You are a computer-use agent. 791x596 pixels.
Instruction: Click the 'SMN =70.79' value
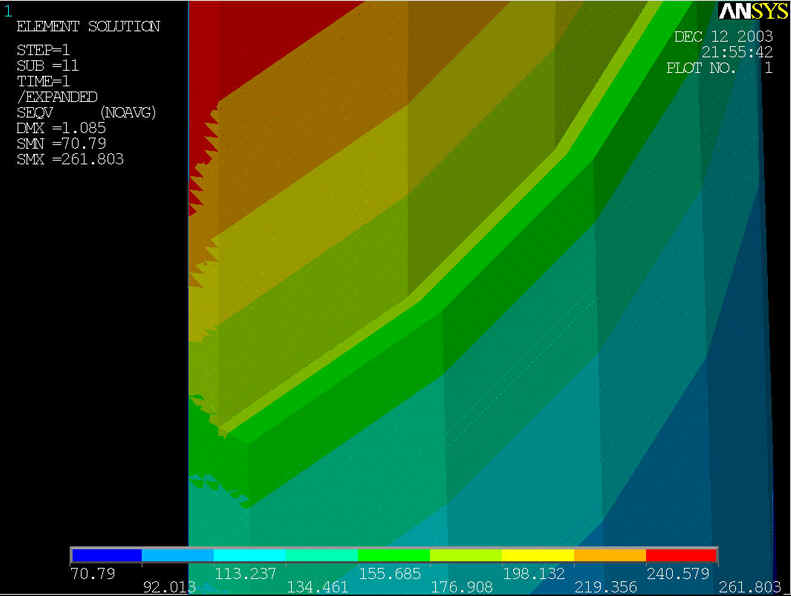[61, 143]
